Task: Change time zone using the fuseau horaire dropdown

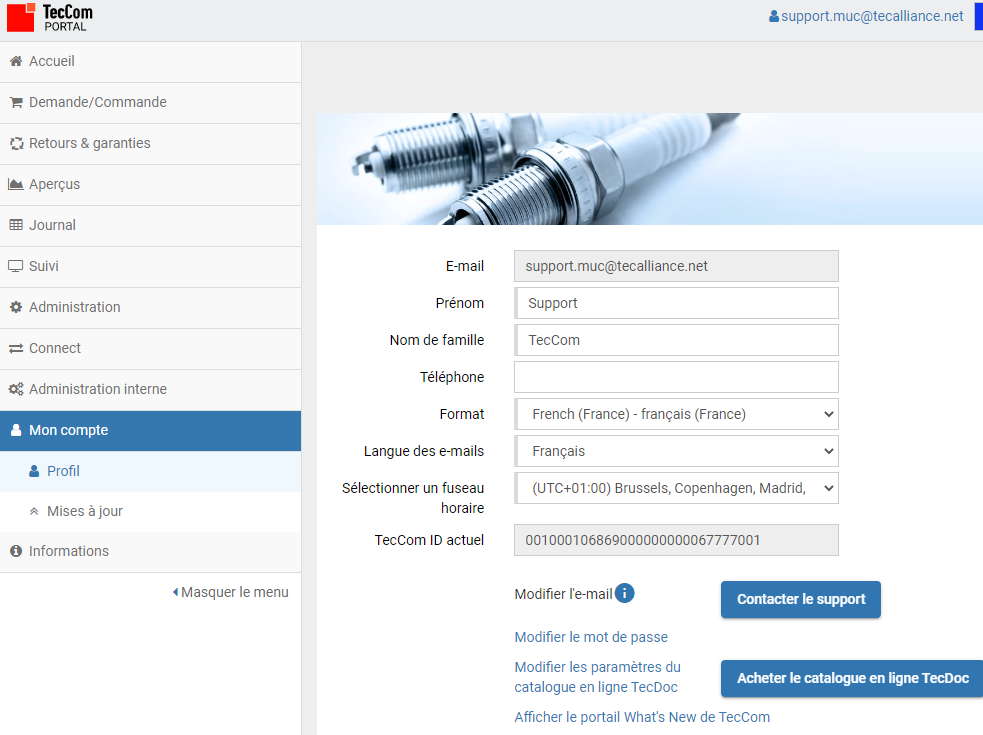Action: point(676,488)
